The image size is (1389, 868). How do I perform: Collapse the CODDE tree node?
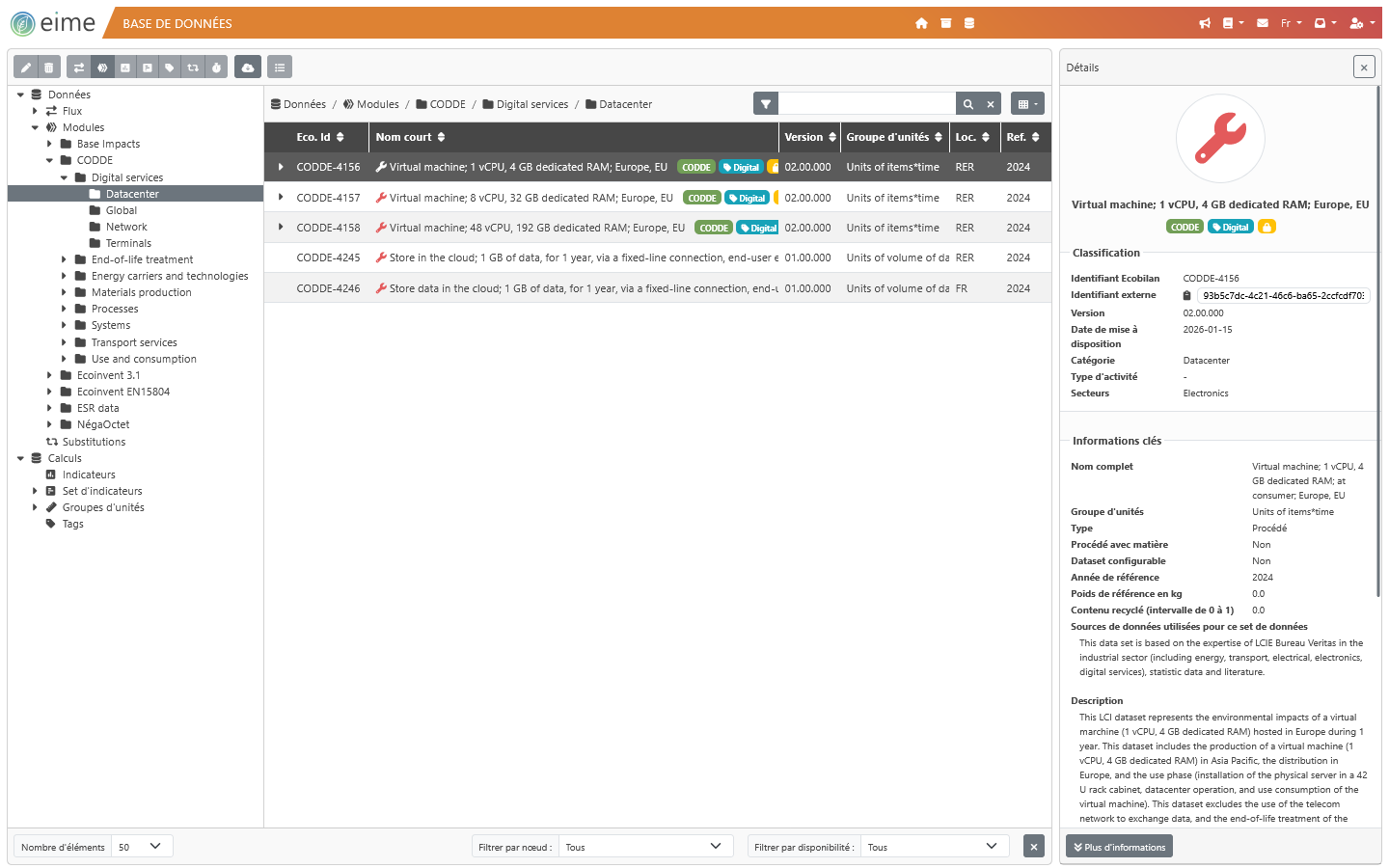(49, 160)
